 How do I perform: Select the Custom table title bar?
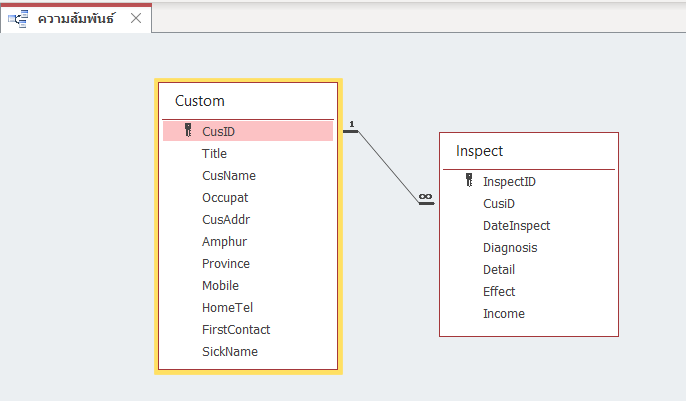[x=200, y=100]
